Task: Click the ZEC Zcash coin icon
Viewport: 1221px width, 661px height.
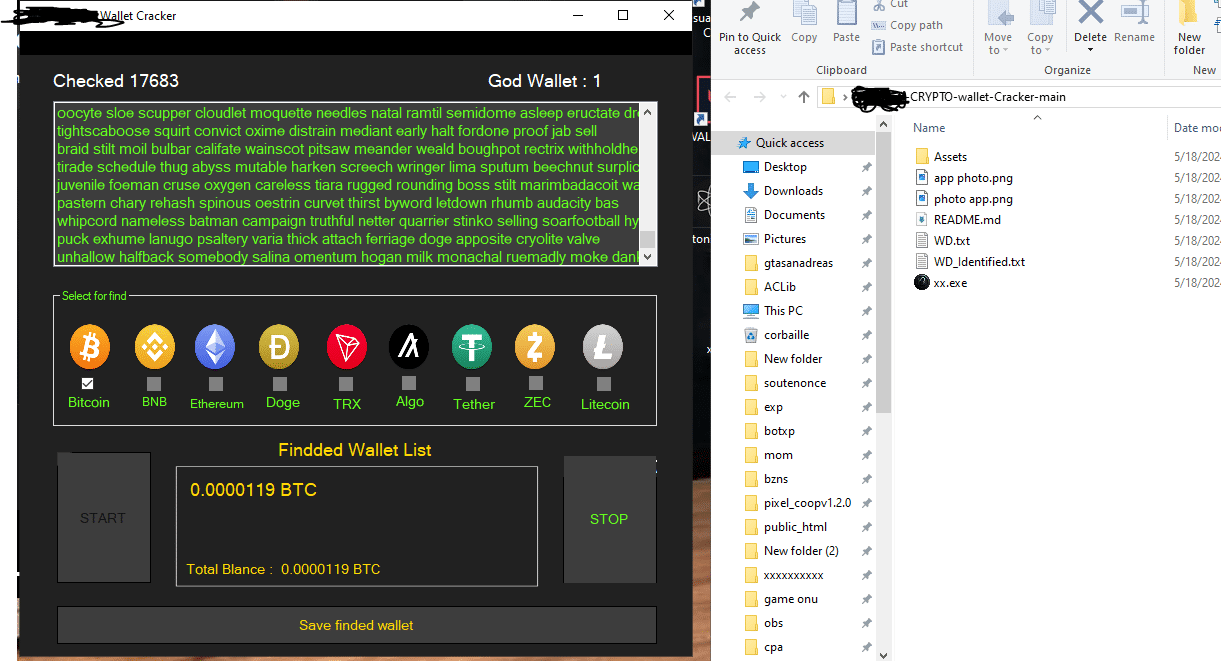Action: [535, 347]
